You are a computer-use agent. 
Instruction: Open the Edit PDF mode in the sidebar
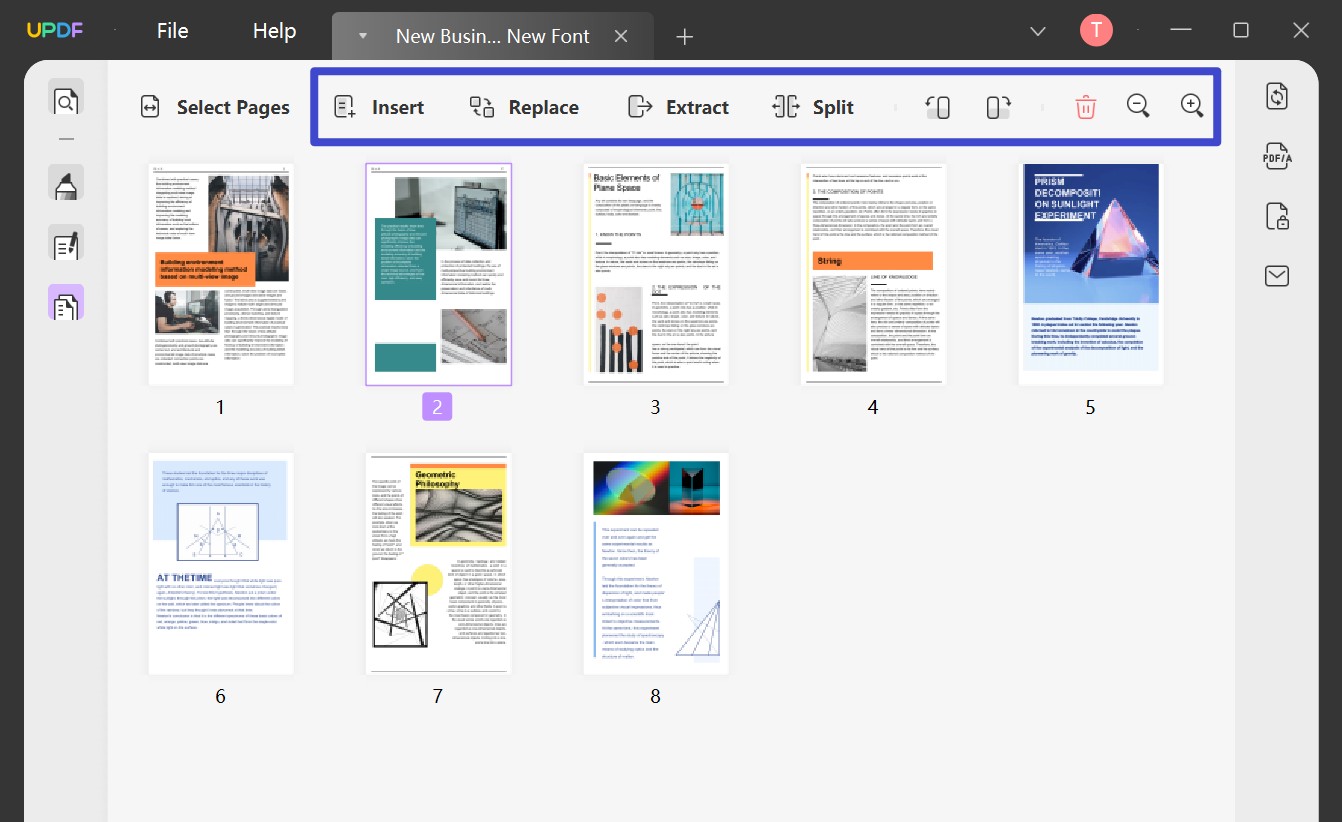[66, 244]
